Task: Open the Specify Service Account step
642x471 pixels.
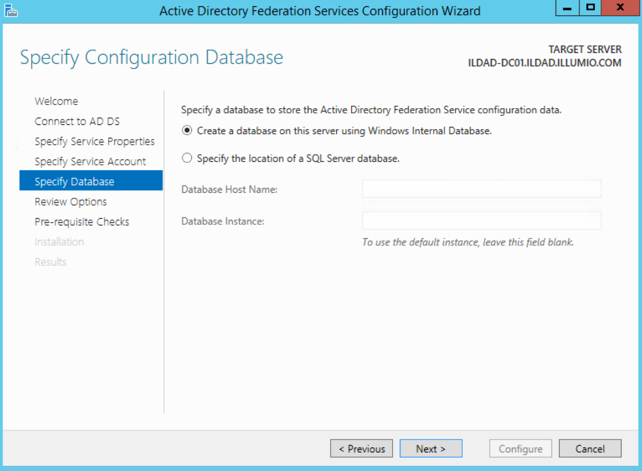Action: click(90, 161)
